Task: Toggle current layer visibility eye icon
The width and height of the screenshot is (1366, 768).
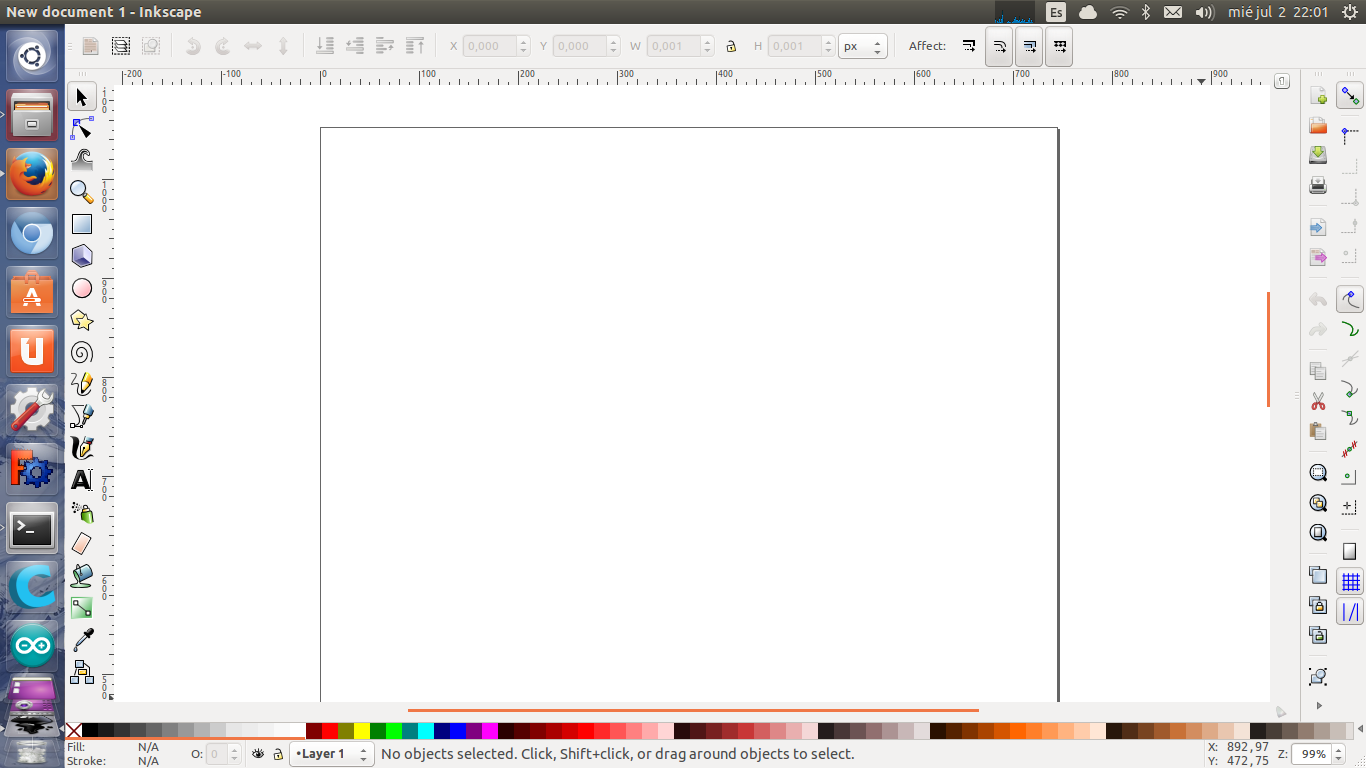Action: click(x=258, y=754)
